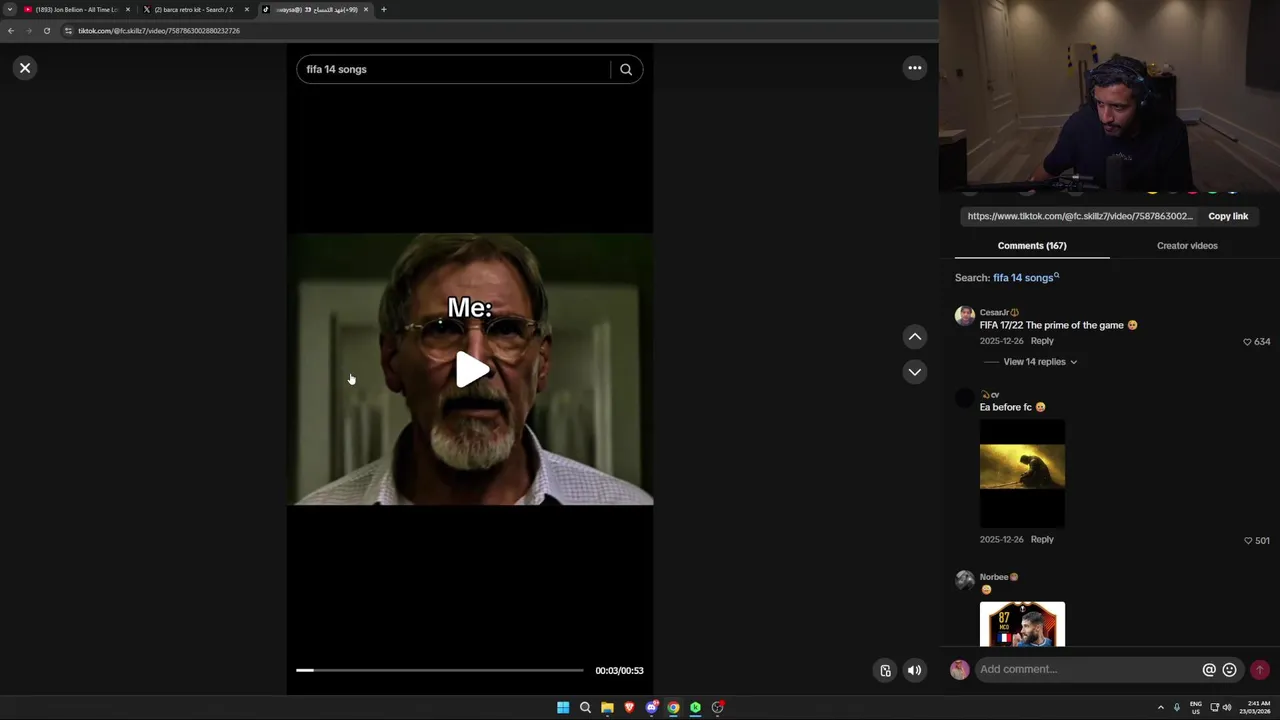Play the video with the center play button

472,369
